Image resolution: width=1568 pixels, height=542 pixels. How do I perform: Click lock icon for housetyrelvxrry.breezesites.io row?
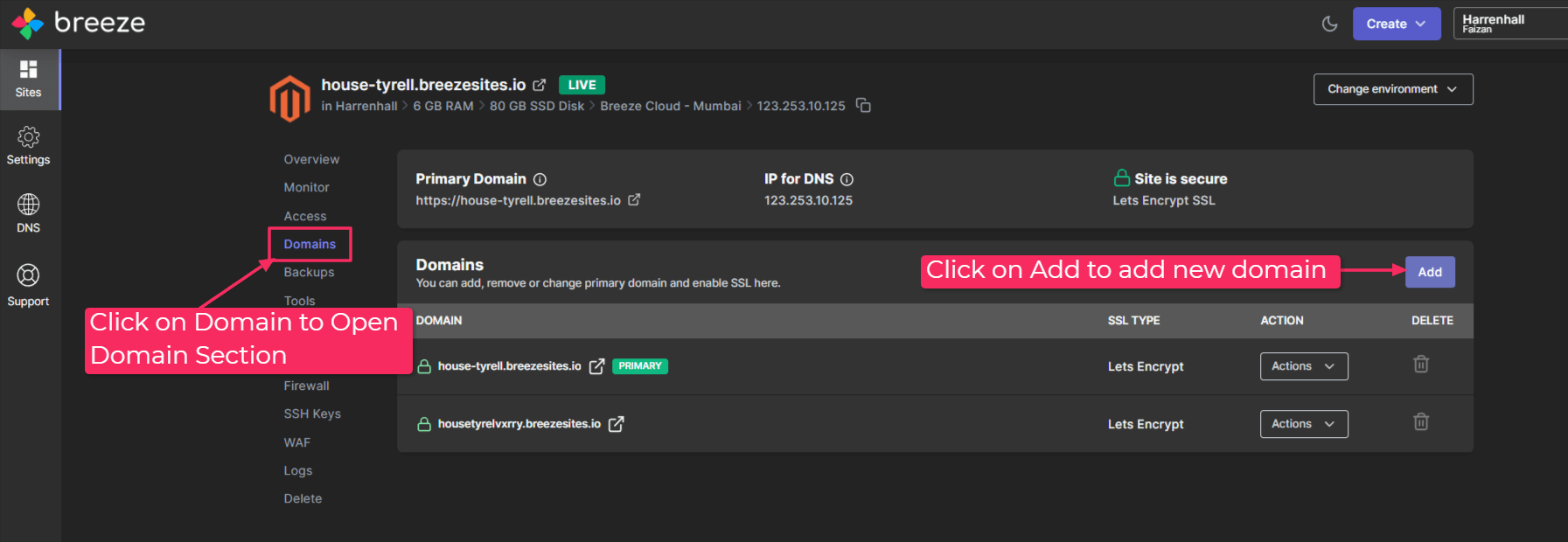424,424
